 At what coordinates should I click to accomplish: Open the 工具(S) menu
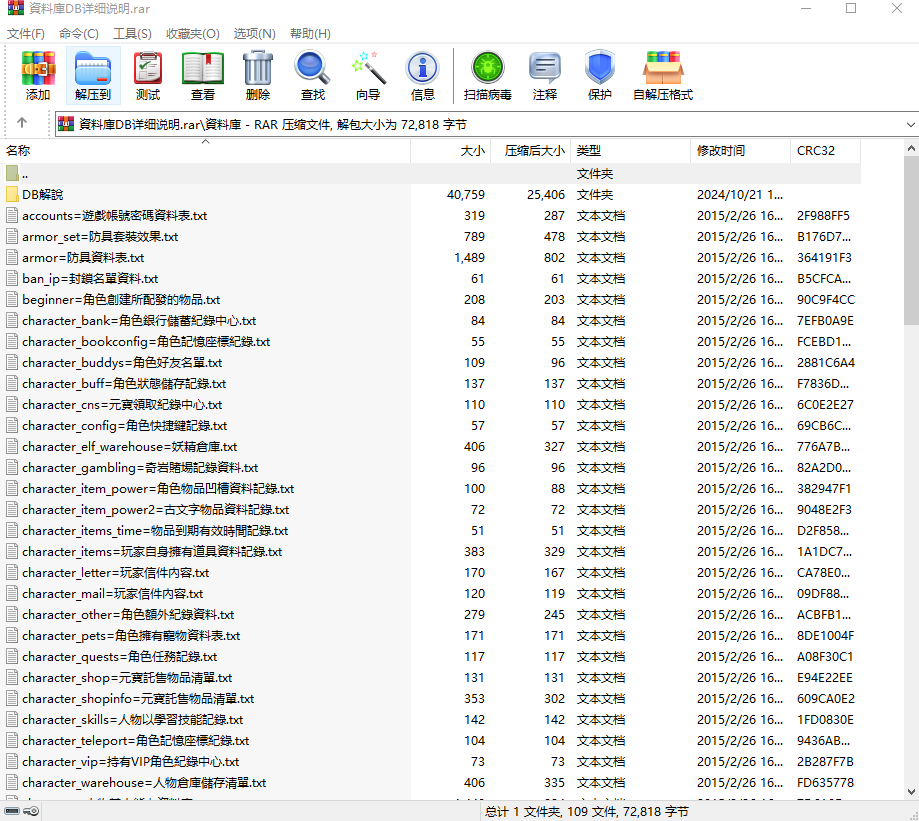(x=132, y=33)
